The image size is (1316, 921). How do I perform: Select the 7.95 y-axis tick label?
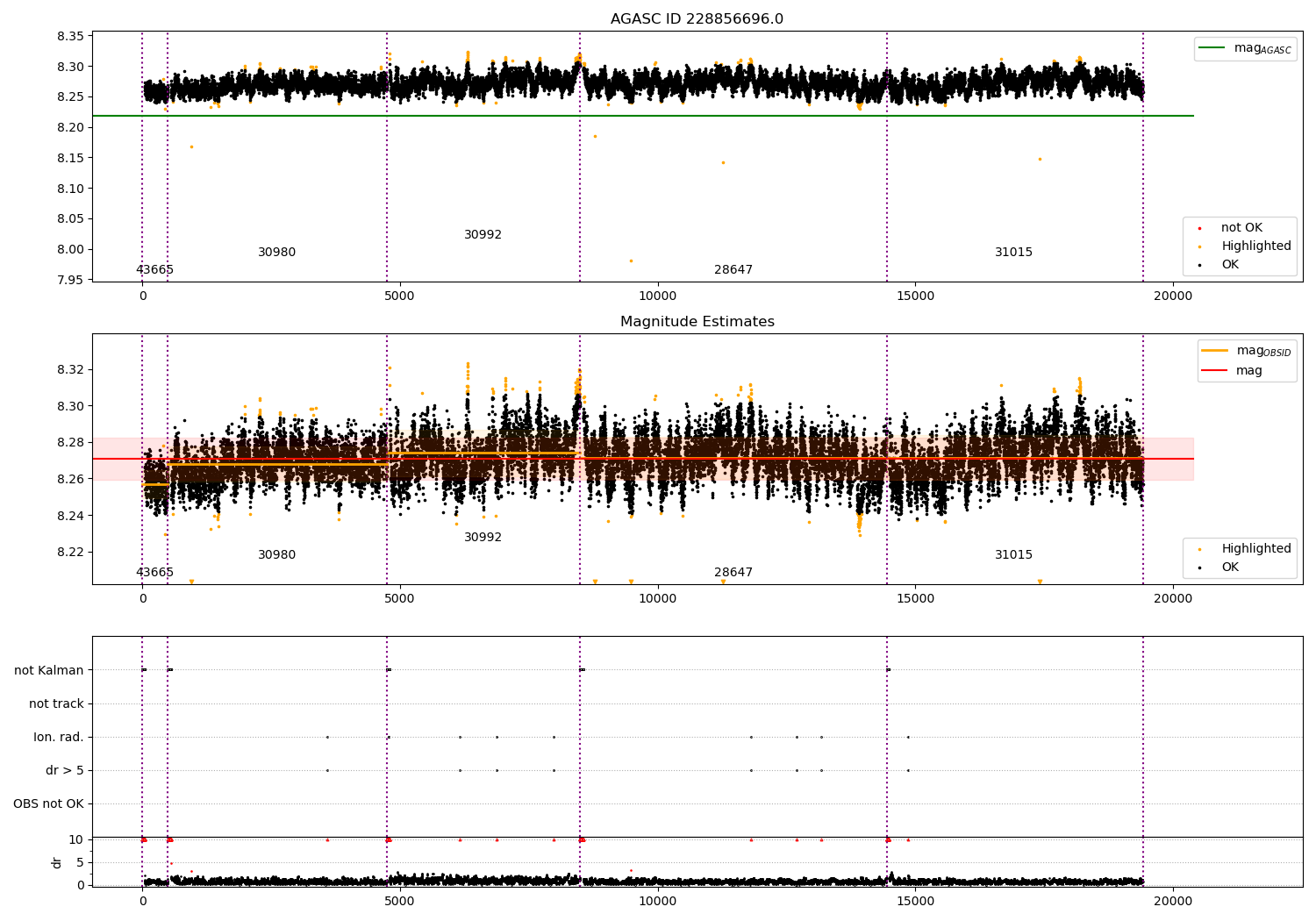(71, 280)
